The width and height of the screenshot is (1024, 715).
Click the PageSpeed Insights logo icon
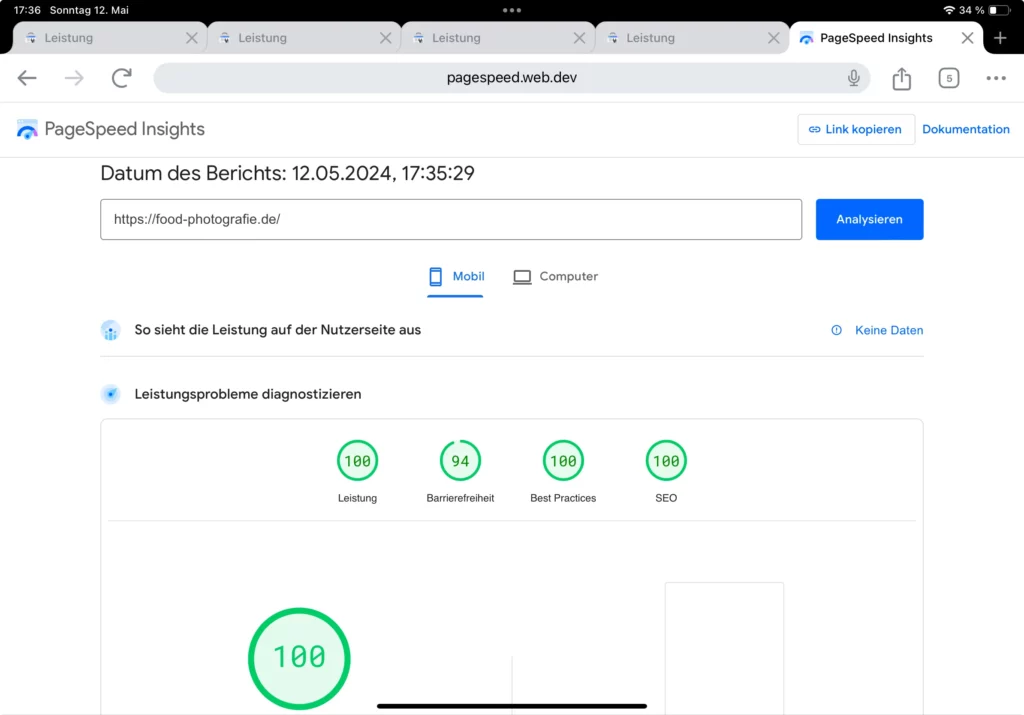(27, 129)
